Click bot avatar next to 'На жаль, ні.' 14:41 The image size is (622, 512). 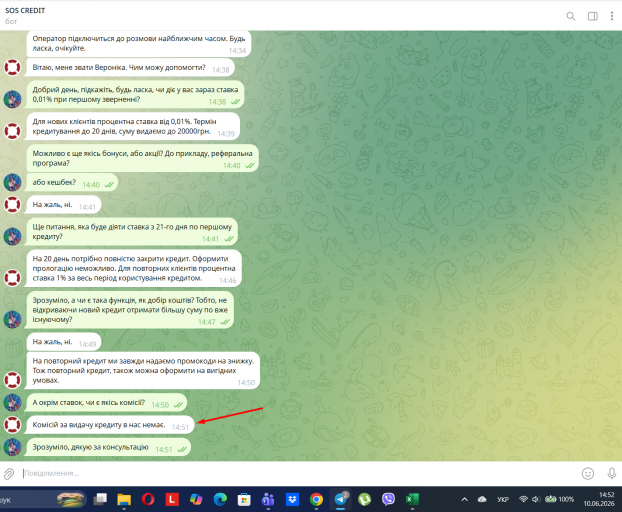pos(12,205)
